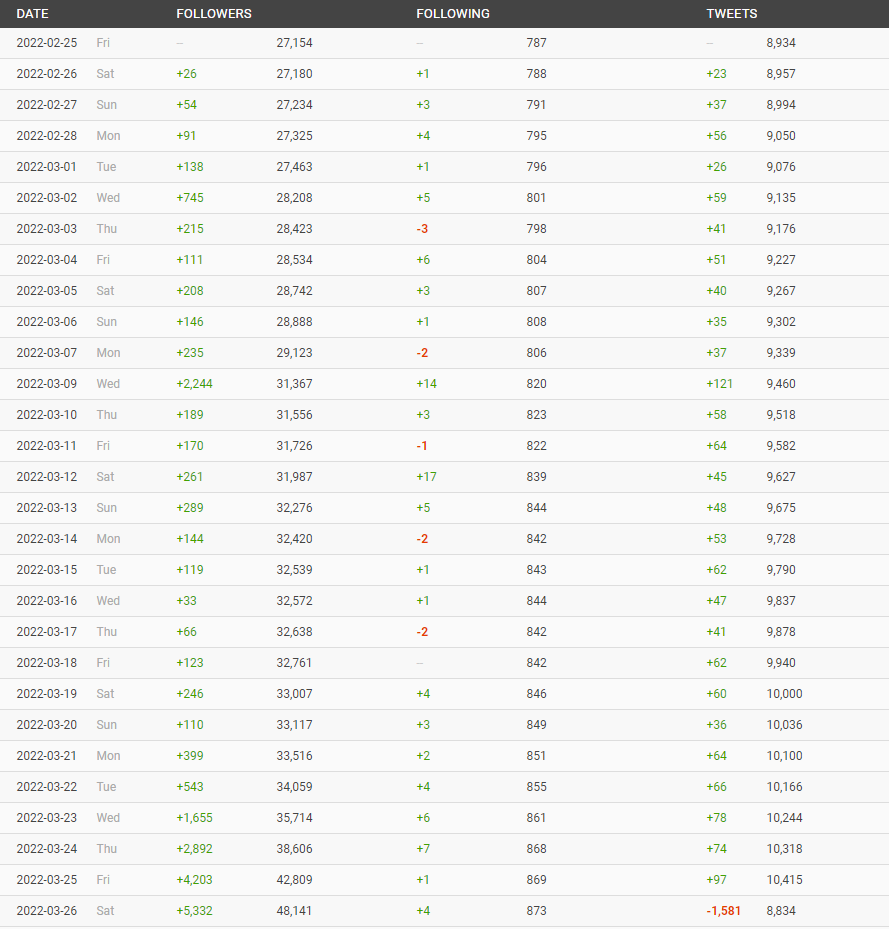Click the +4,203 followers gain
The width and height of the screenshot is (889, 929).
coord(194,880)
